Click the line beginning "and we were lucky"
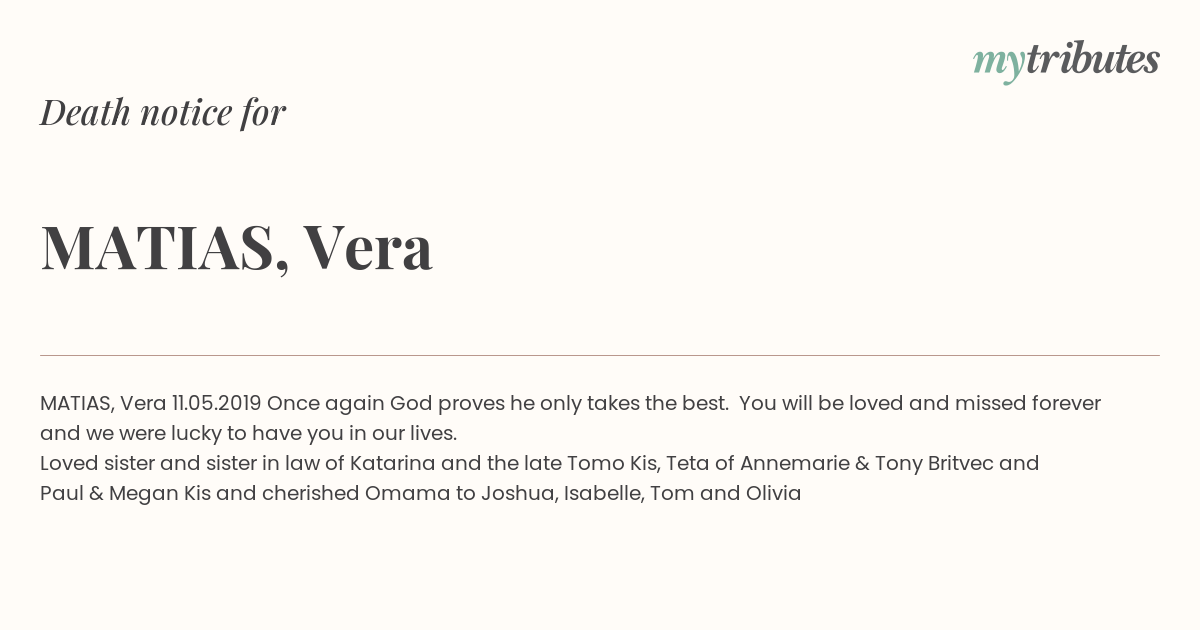The height and width of the screenshot is (630, 1200). tap(248, 433)
